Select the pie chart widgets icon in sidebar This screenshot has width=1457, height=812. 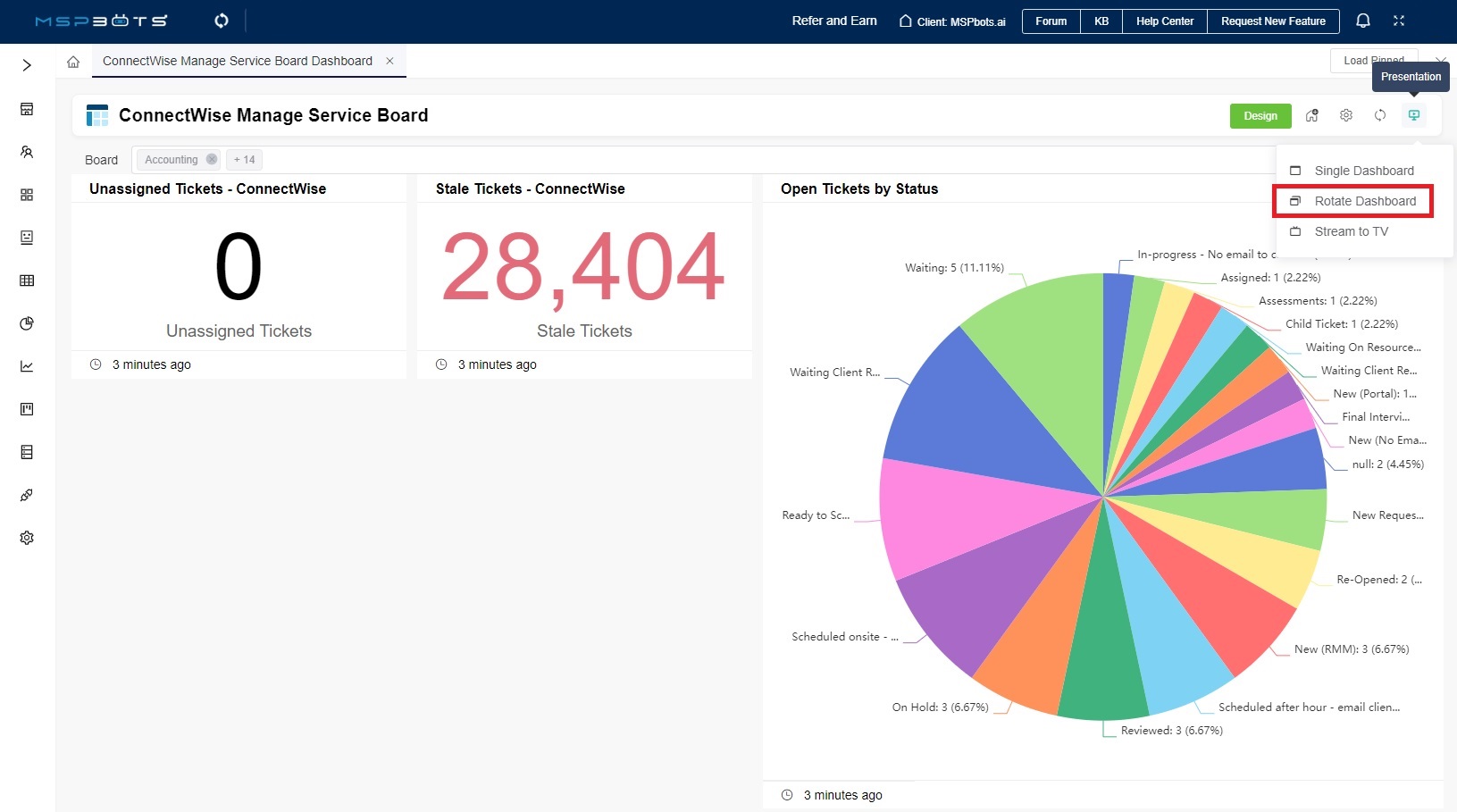[27, 323]
